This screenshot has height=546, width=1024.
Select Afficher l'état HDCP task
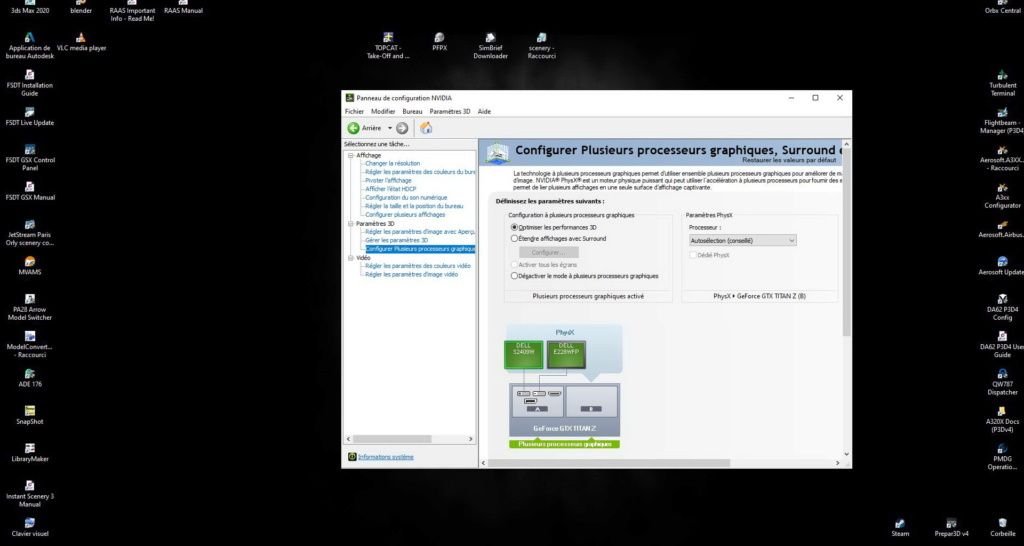[391, 189]
